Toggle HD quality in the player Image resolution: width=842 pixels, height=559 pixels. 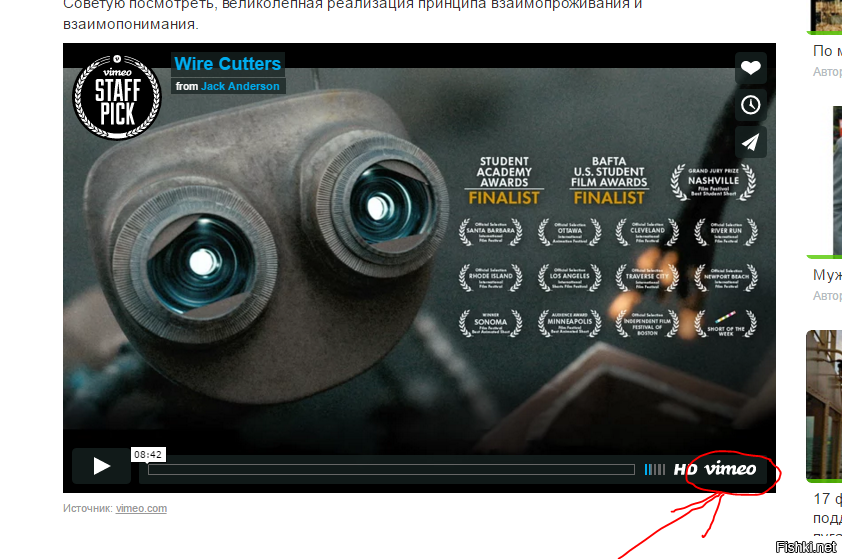(x=685, y=469)
